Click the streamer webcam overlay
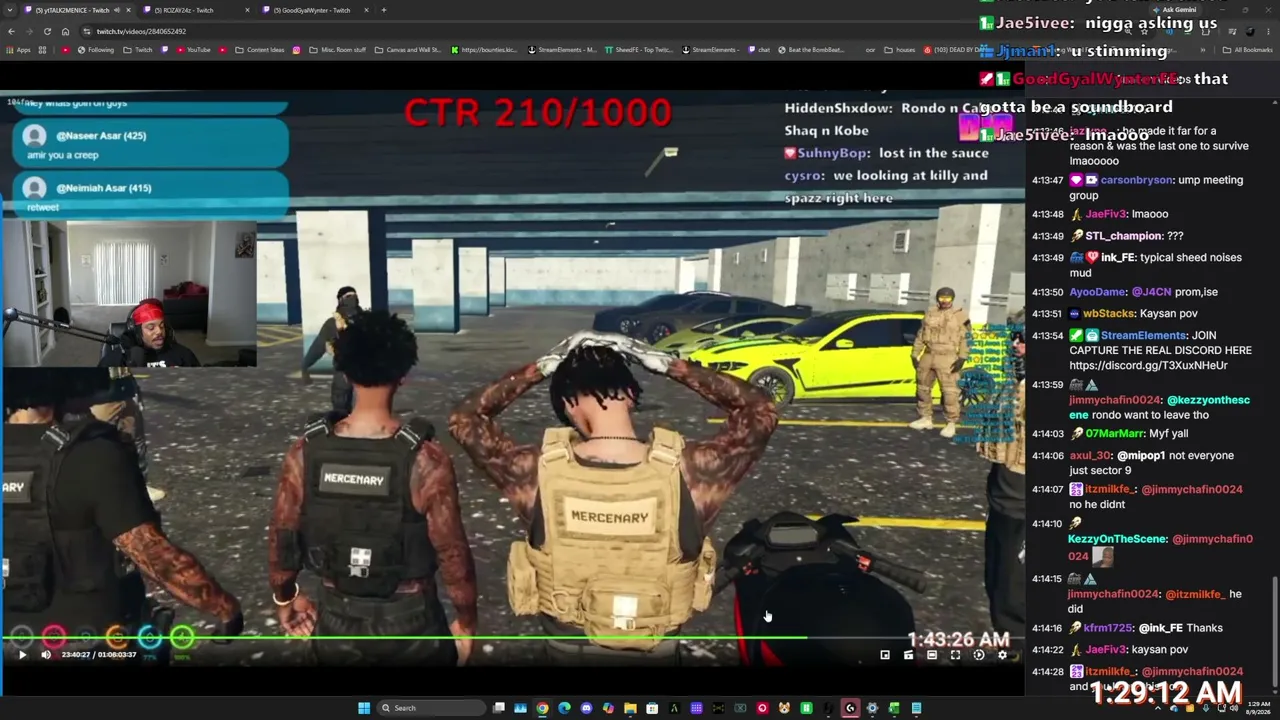 coord(129,293)
